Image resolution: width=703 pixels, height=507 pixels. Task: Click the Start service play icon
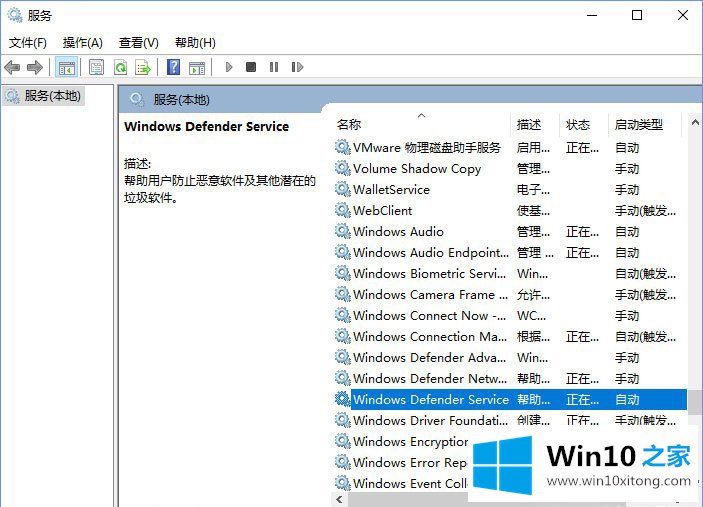coord(229,67)
